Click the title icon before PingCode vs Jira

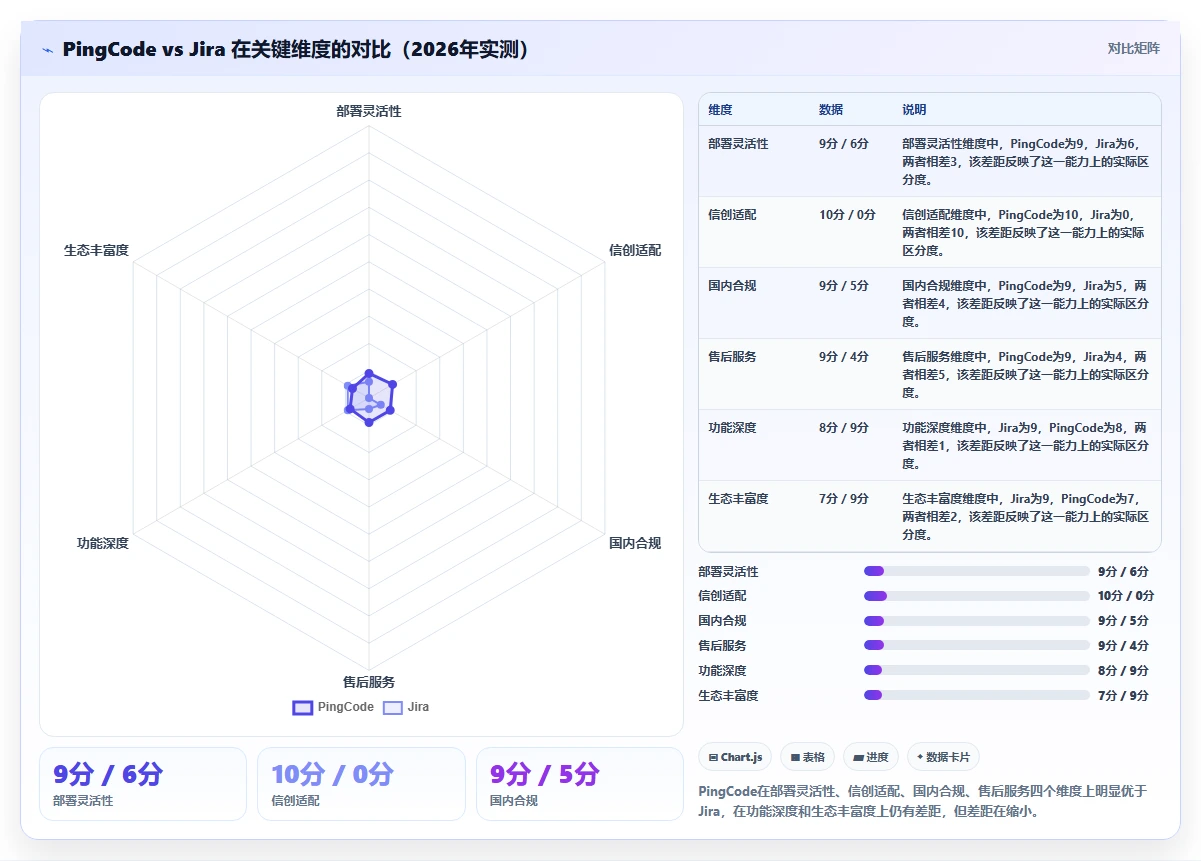point(47,50)
